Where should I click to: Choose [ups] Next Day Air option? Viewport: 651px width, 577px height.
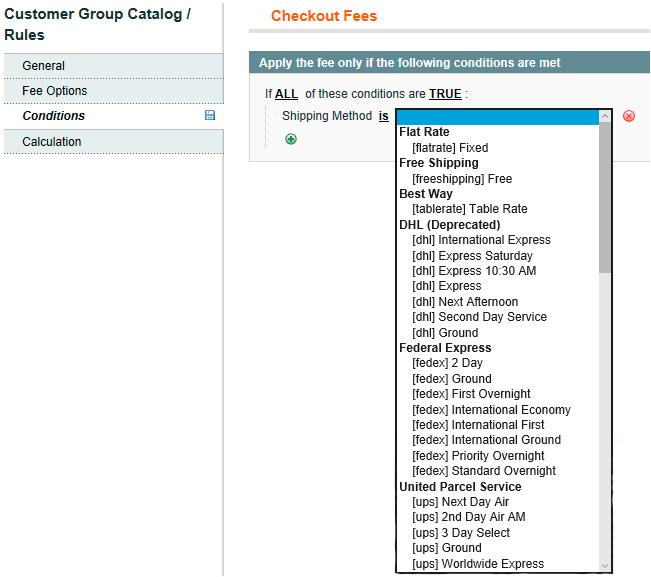(x=460, y=502)
